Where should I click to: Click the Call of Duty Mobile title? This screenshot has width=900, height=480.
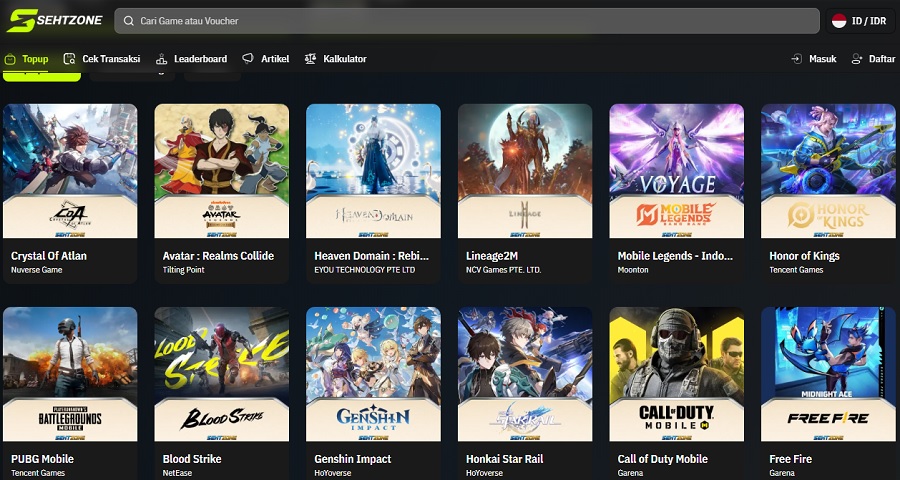(x=662, y=459)
